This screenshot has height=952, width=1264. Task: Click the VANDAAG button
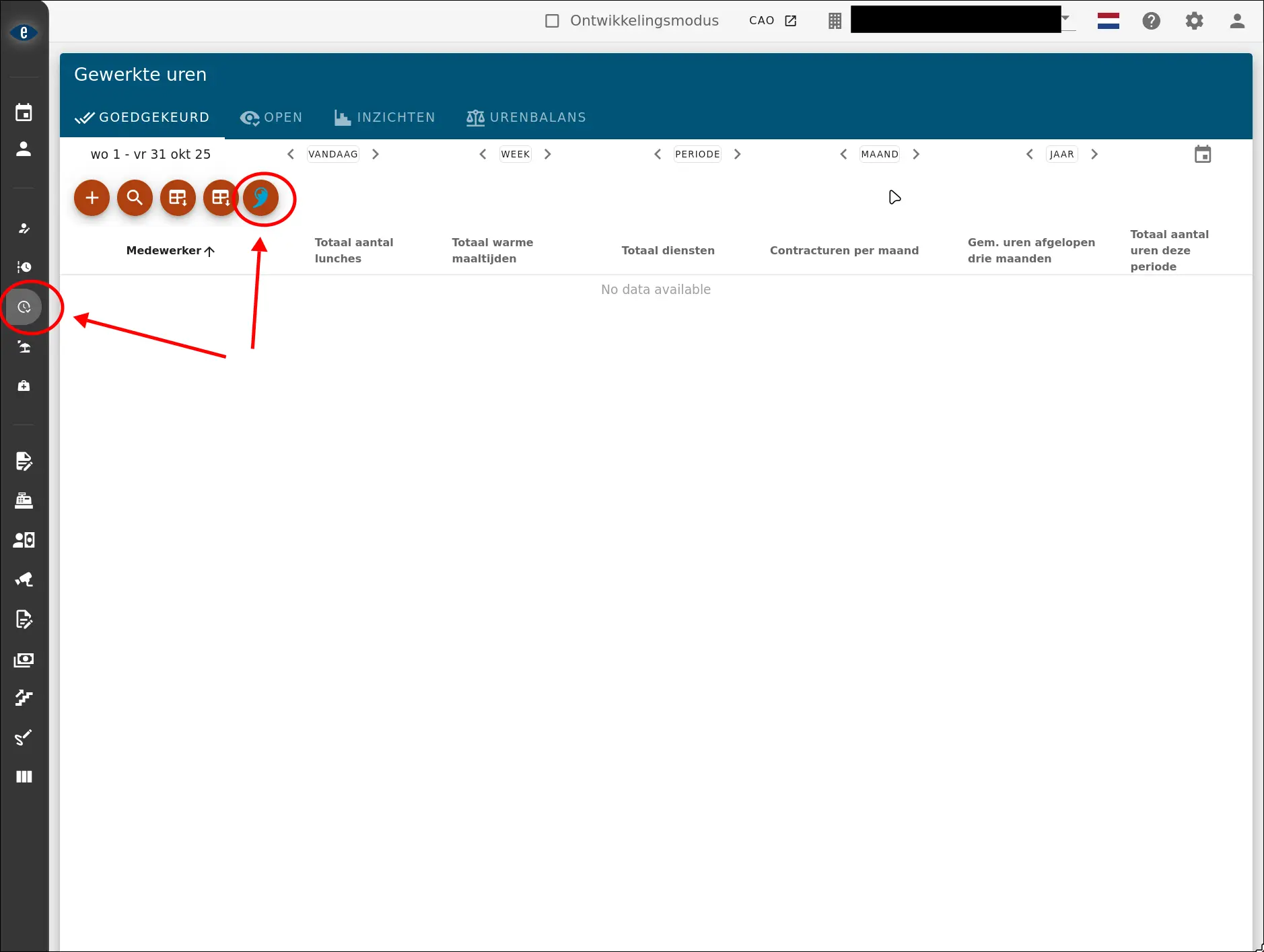pyautogui.click(x=332, y=154)
